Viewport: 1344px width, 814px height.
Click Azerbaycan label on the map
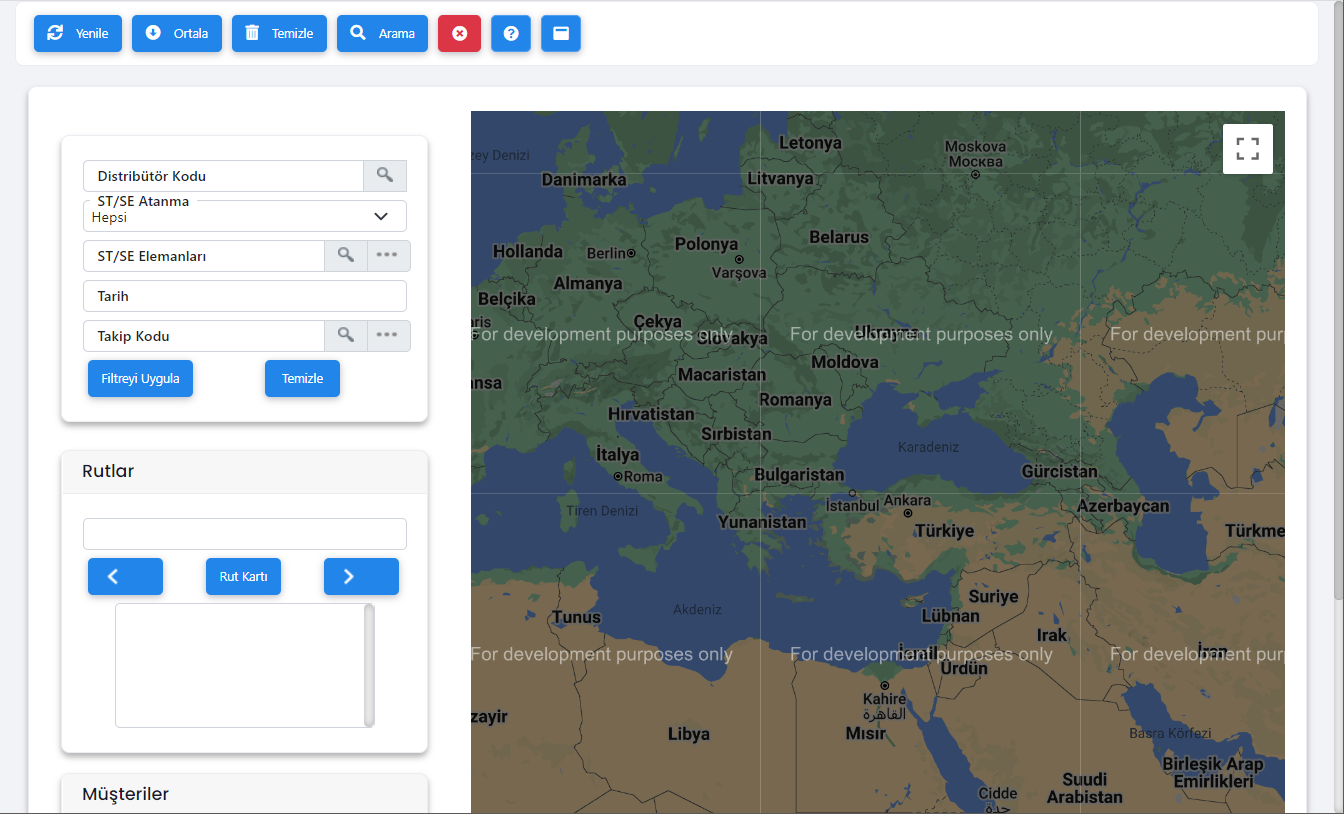click(1123, 506)
